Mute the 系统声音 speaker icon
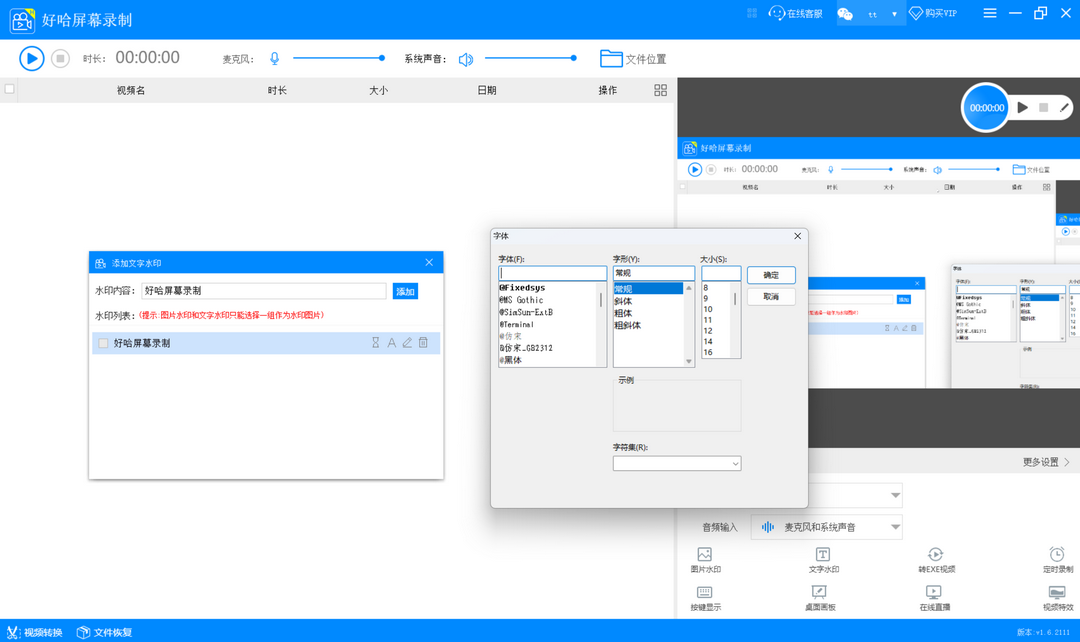 [x=465, y=59]
